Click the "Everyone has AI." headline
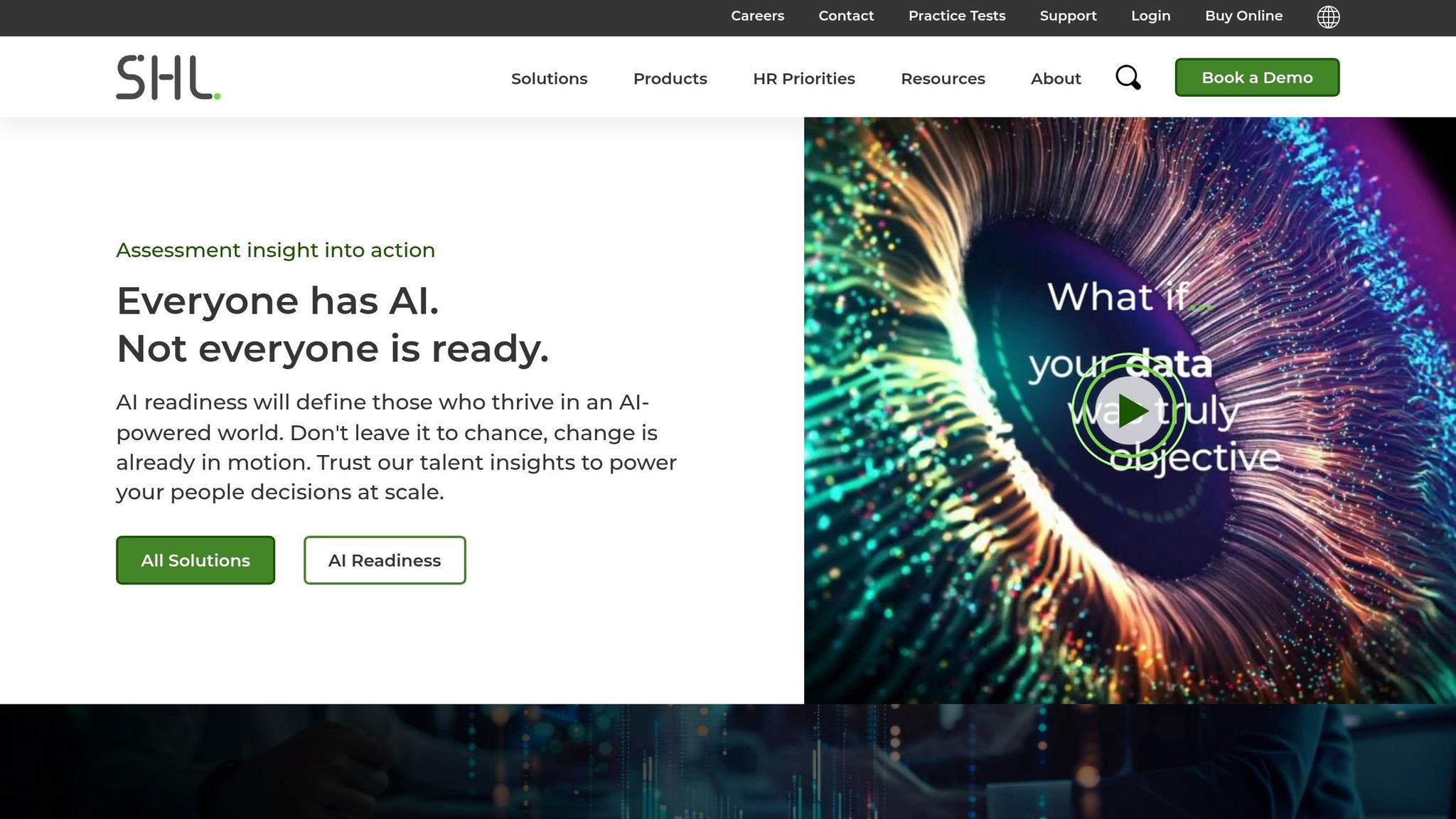The height and width of the screenshot is (819, 1456). point(278,301)
